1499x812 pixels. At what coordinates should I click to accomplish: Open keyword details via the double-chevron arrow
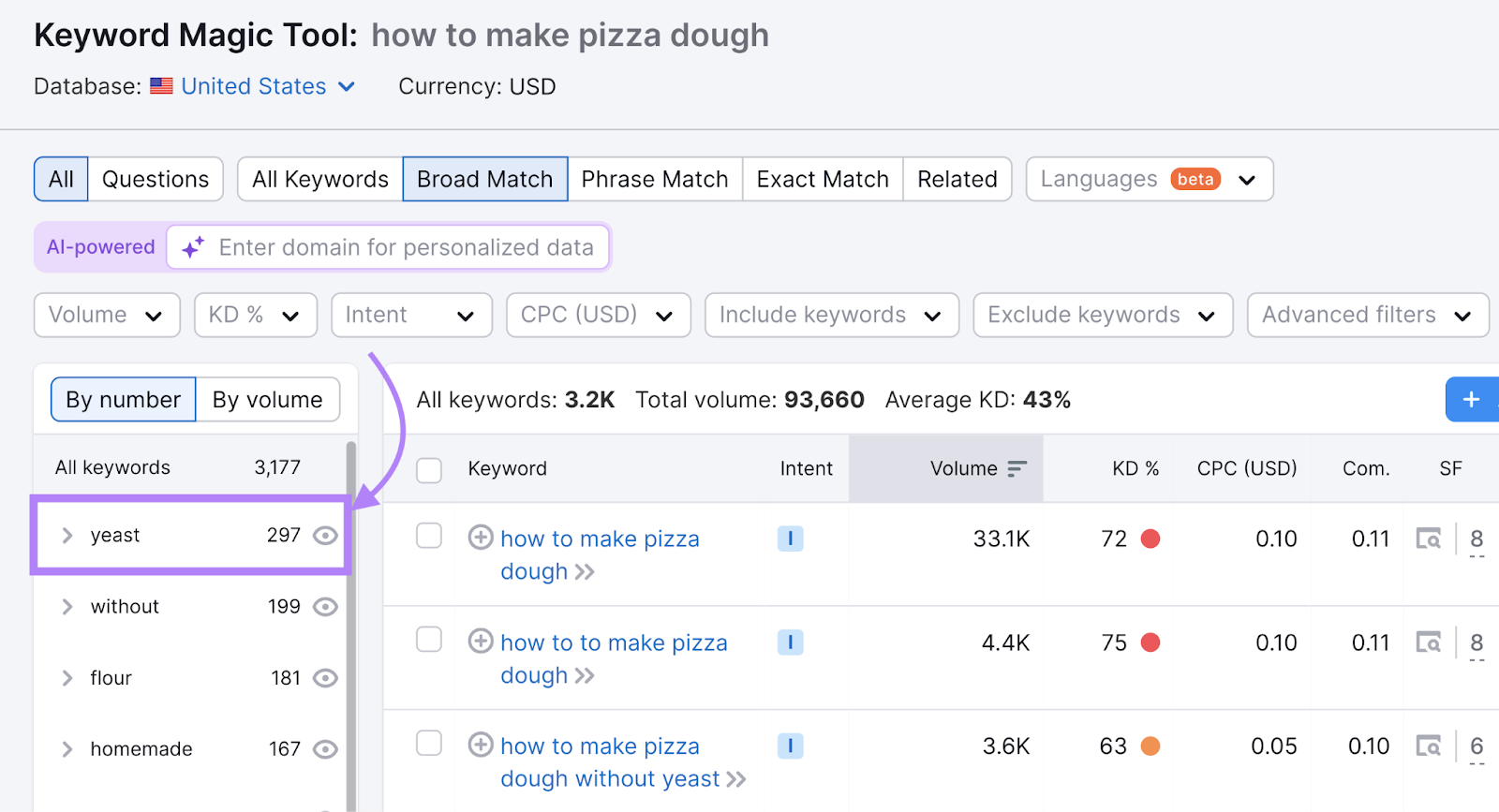coord(585,571)
